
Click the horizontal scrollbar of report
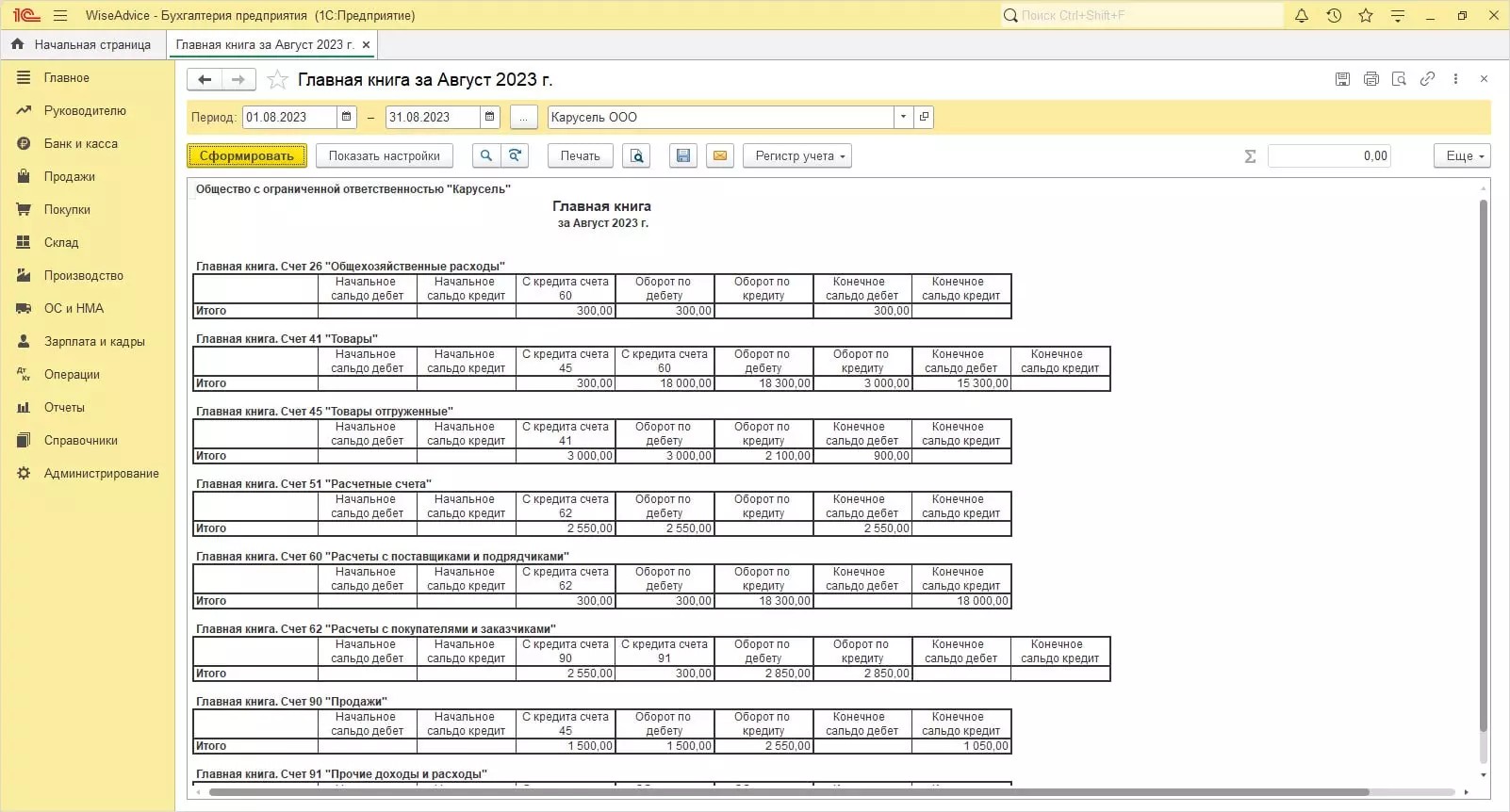pyautogui.click(x=788, y=792)
